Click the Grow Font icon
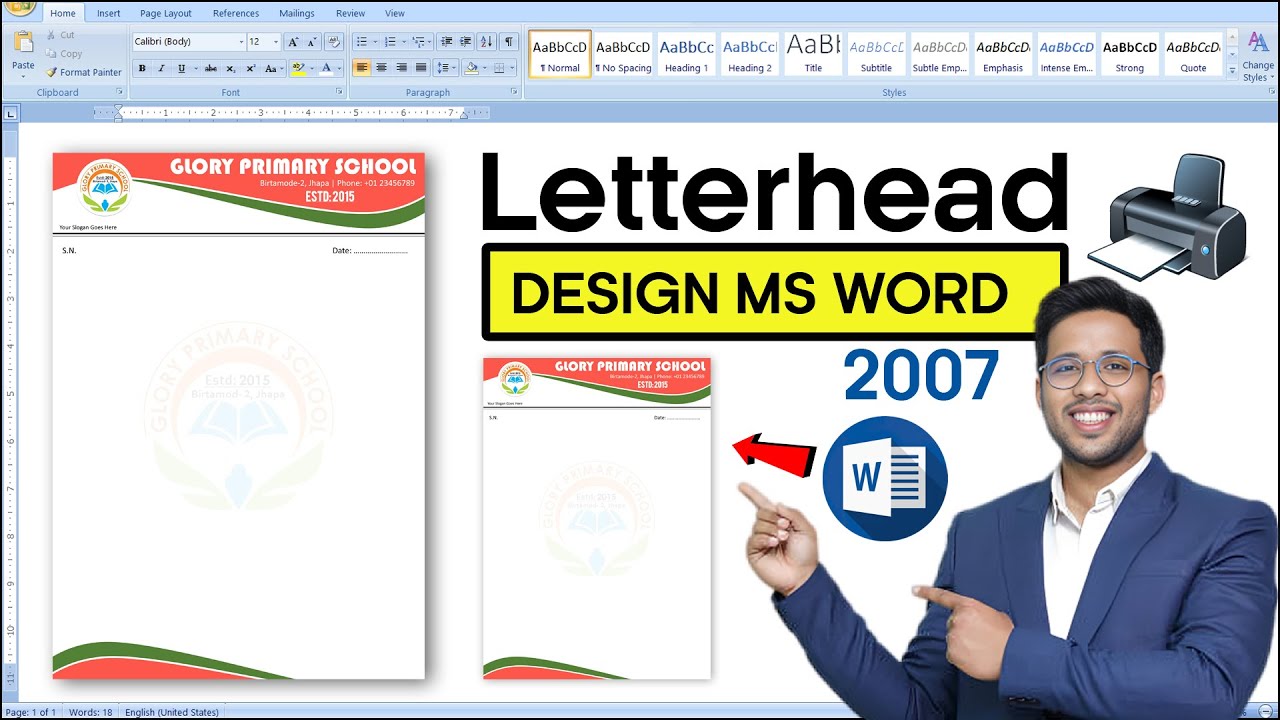The width and height of the screenshot is (1280, 720). (x=292, y=42)
